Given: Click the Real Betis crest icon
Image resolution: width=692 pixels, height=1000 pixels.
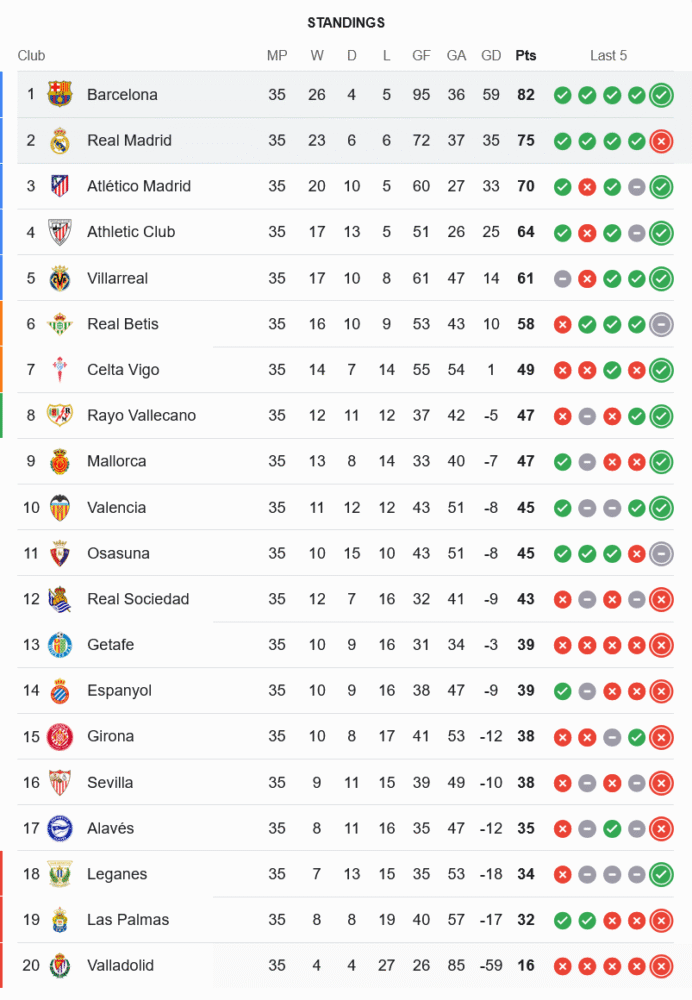Looking at the screenshot, I should click(x=60, y=324).
